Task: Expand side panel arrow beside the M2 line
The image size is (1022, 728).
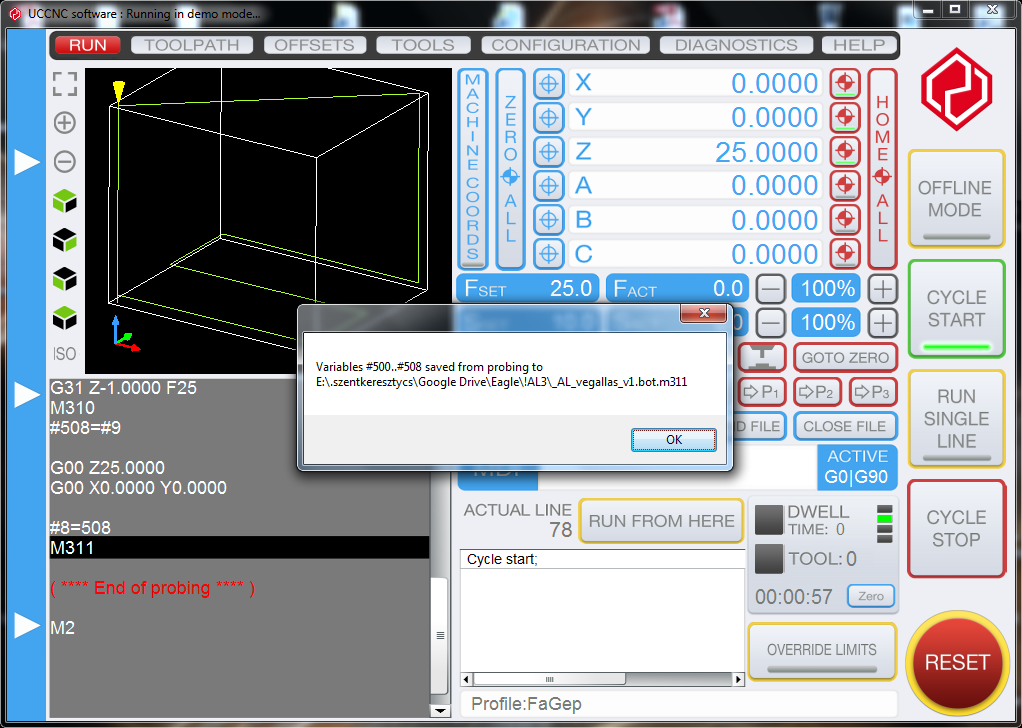Action: coord(27,625)
